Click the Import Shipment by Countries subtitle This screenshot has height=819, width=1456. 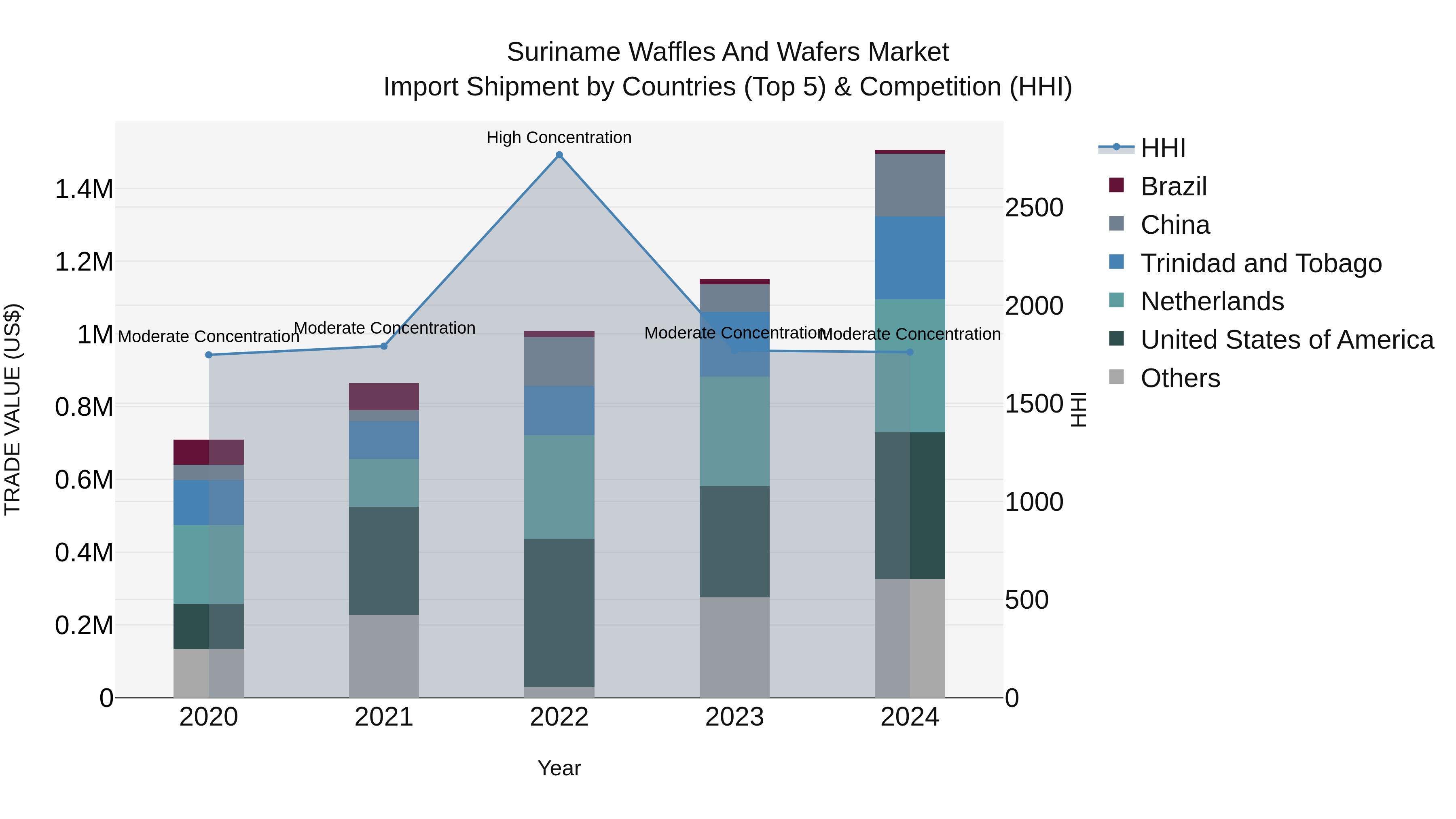pyautogui.click(x=728, y=87)
